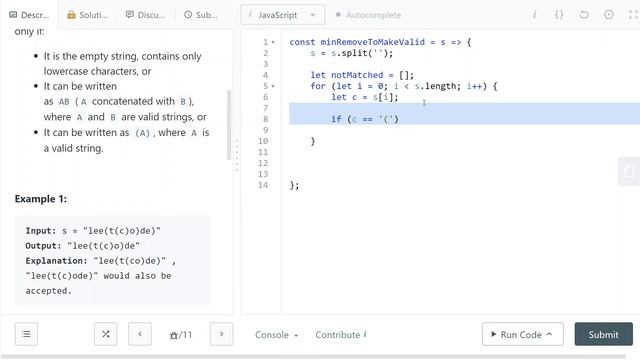640x360 pixels.
Task: Go to the next problem
Action: (x=221, y=334)
